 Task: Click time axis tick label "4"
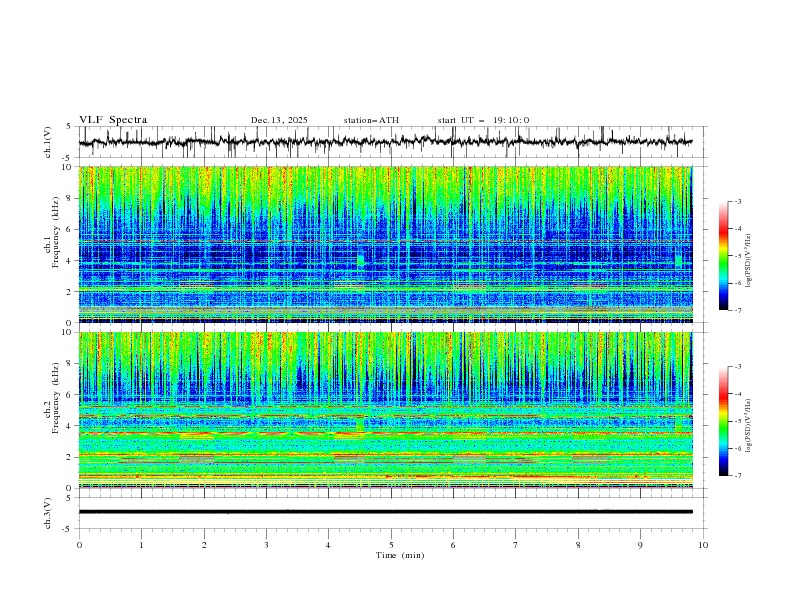pos(328,545)
